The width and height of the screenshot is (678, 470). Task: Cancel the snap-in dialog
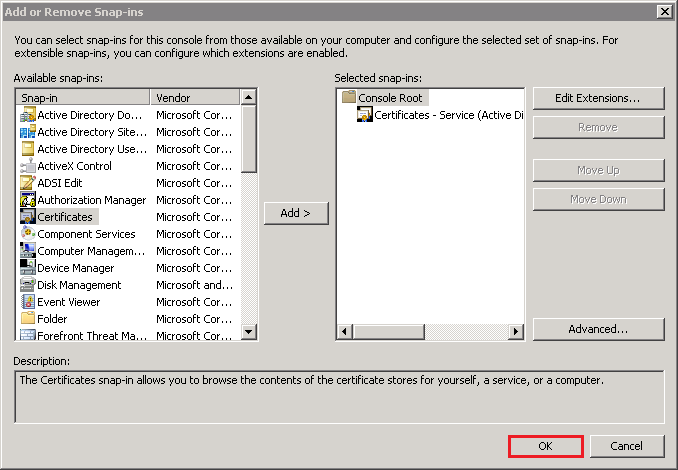click(627, 446)
